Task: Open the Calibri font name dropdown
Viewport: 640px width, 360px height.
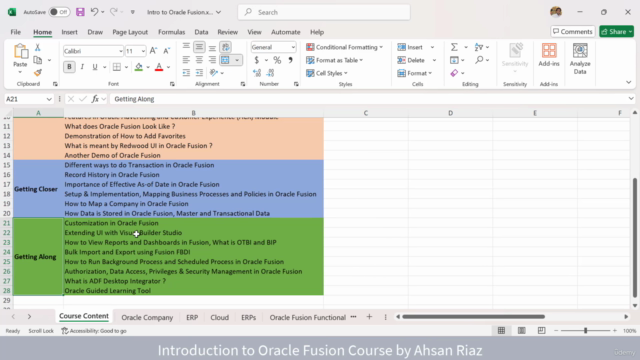Action: 120,51
